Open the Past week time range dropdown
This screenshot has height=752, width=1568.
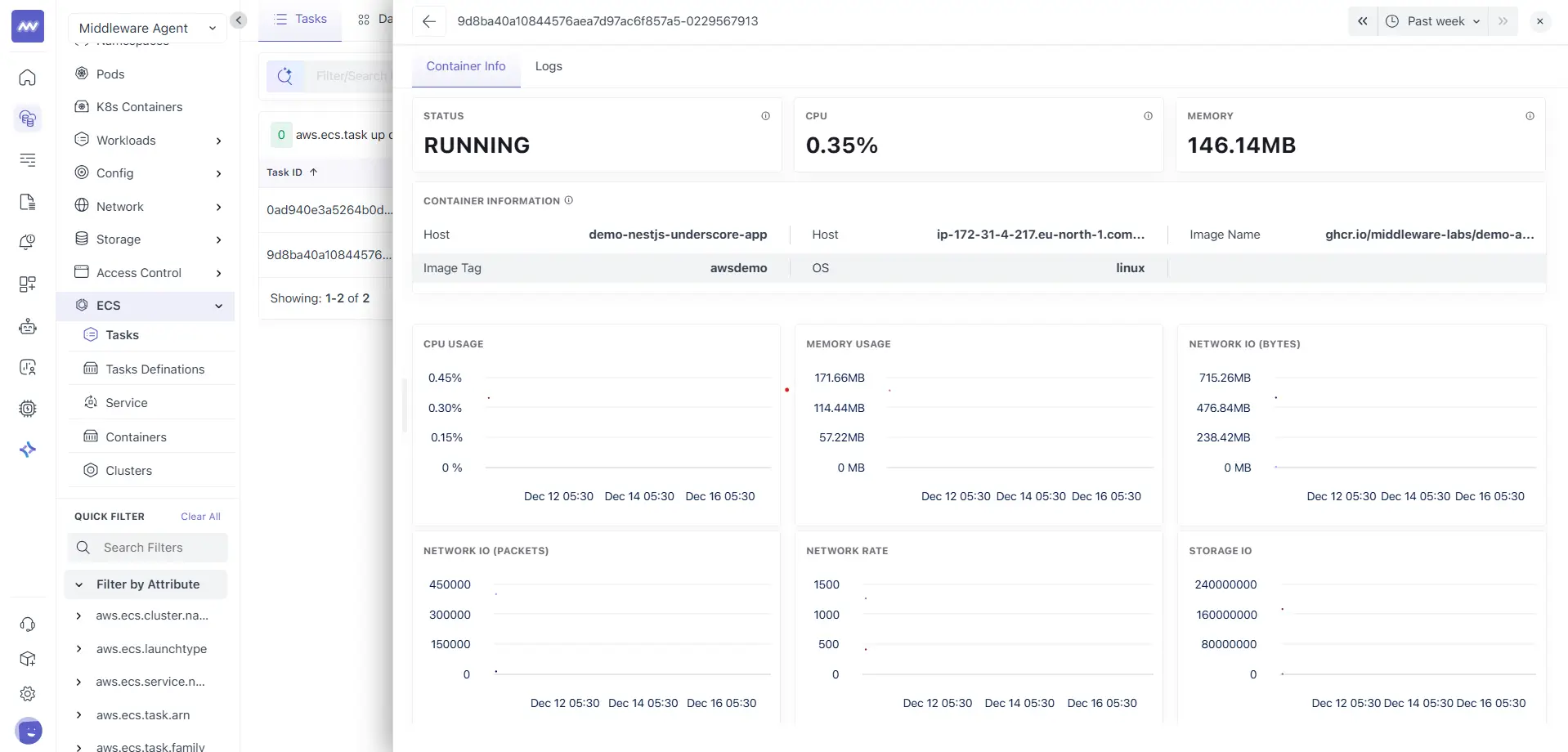tap(1433, 20)
